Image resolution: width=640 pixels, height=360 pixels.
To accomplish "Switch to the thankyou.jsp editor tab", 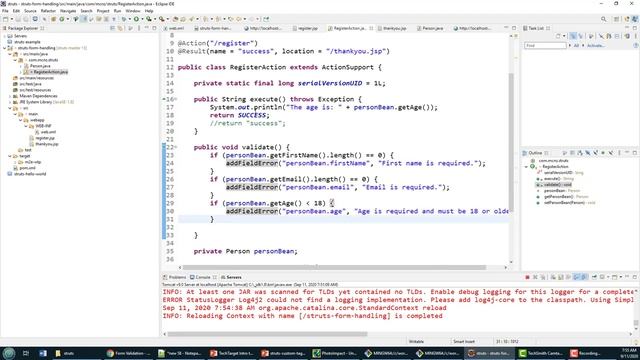I will tap(392, 28).
